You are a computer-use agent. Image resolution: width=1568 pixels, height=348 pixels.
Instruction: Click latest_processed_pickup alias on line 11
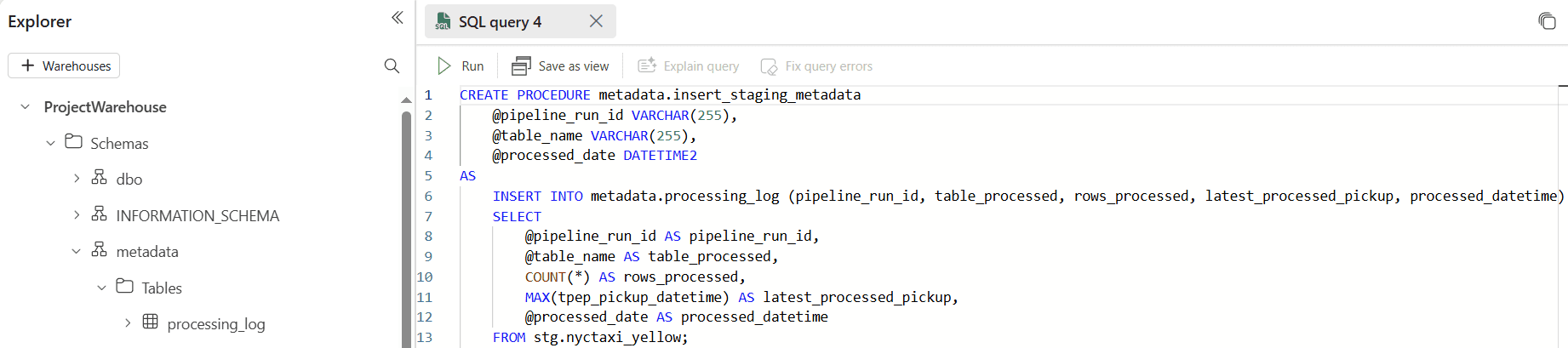pyautogui.click(x=857, y=298)
